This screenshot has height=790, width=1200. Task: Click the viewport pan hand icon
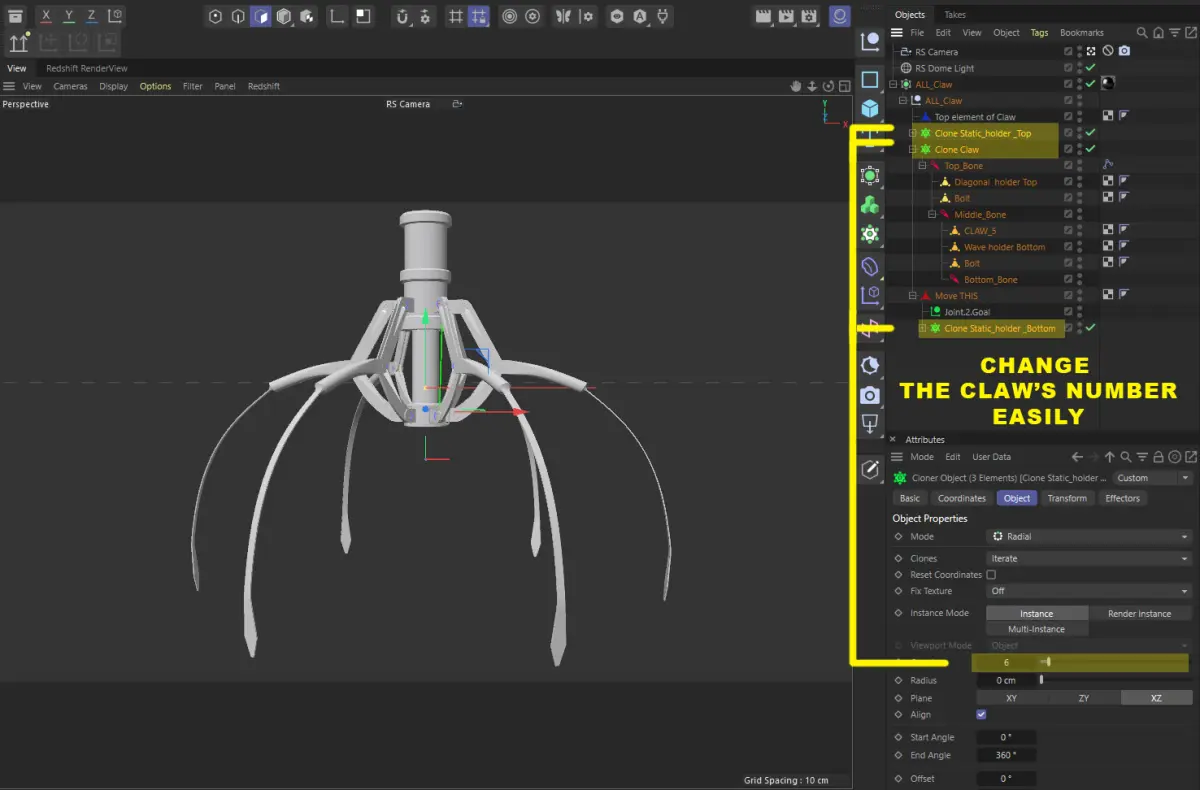[x=797, y=86]
